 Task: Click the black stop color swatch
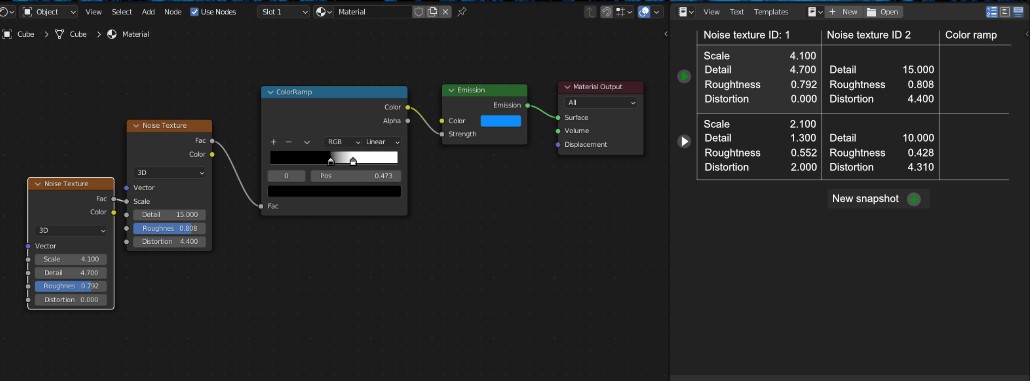334,191
